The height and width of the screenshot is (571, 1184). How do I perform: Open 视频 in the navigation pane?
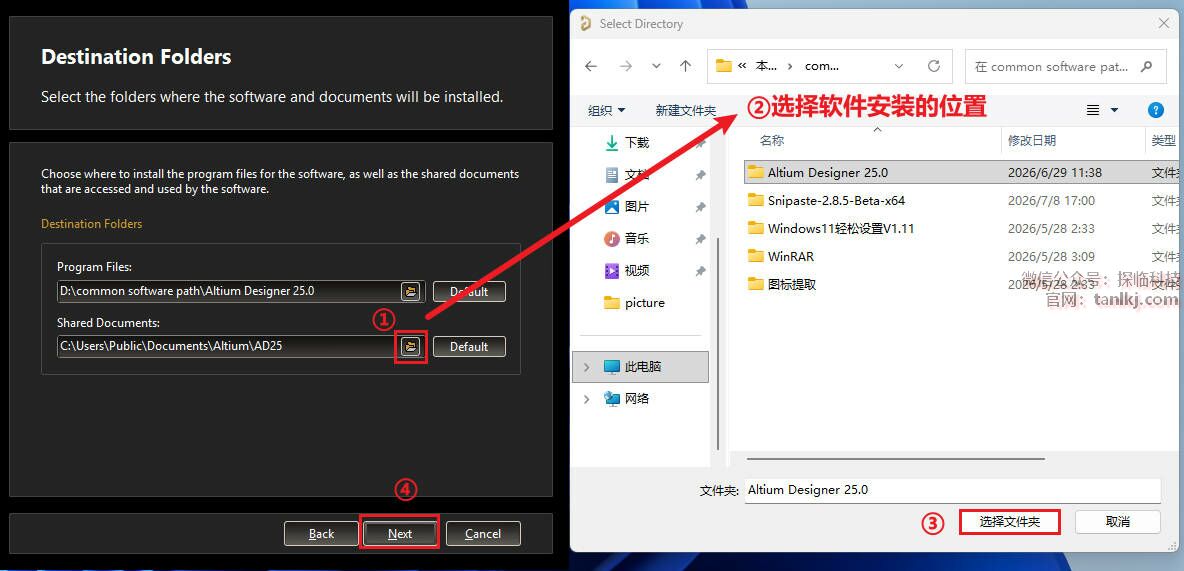pos(637,270)
